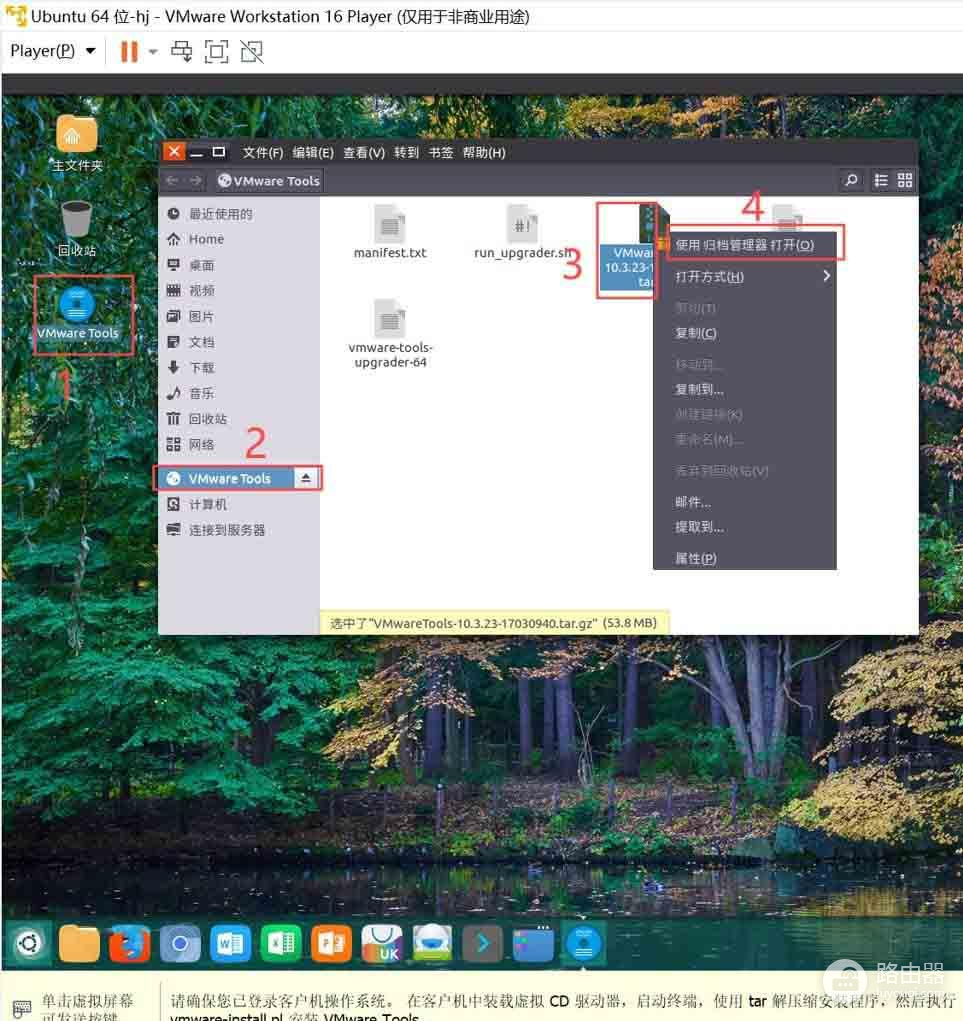Open the 查看(V) menu
The width and height of the screenshot is (963, 1021).
coord(364,152)
